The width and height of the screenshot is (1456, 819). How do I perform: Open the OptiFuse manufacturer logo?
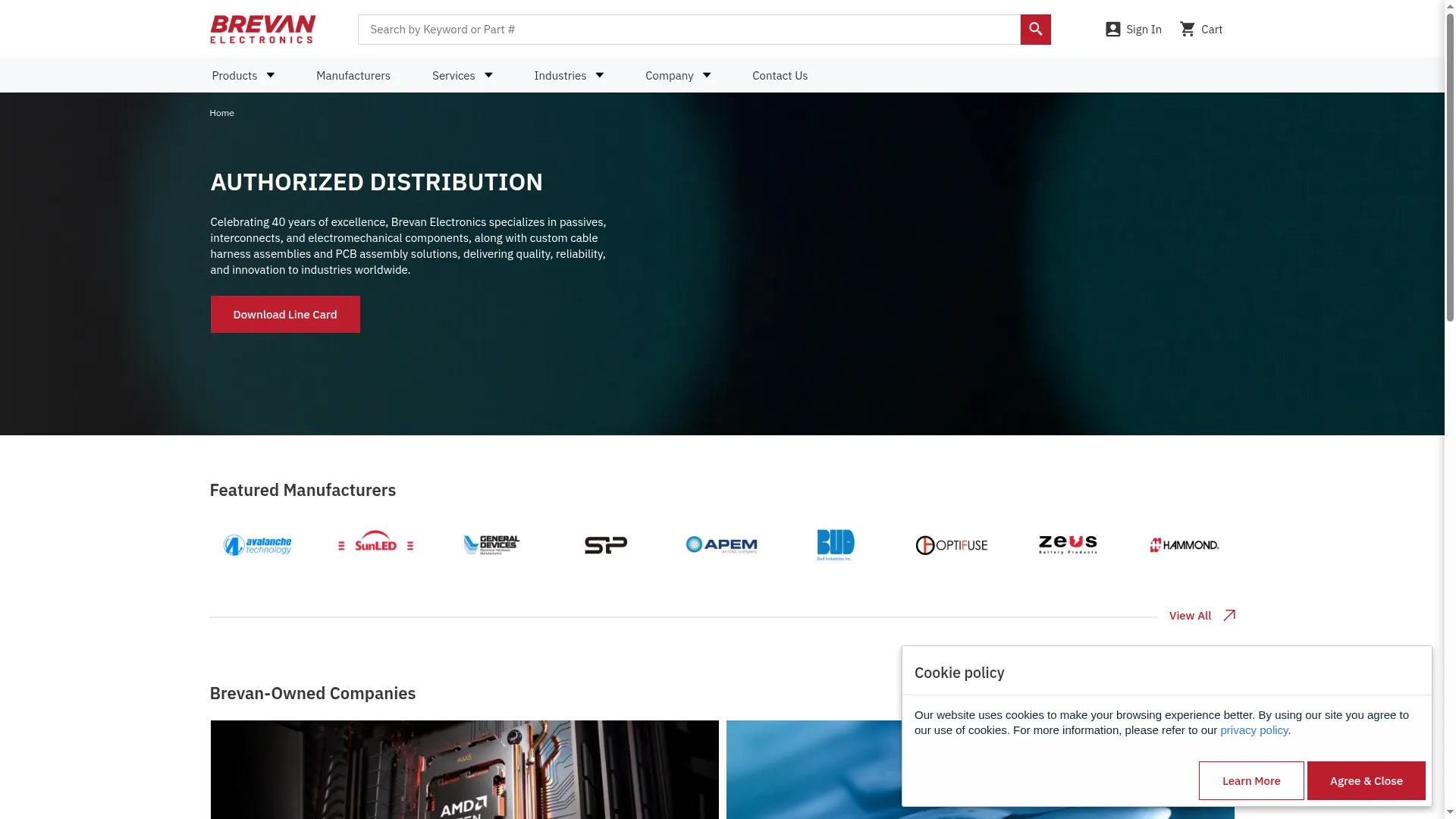(952, 545)
